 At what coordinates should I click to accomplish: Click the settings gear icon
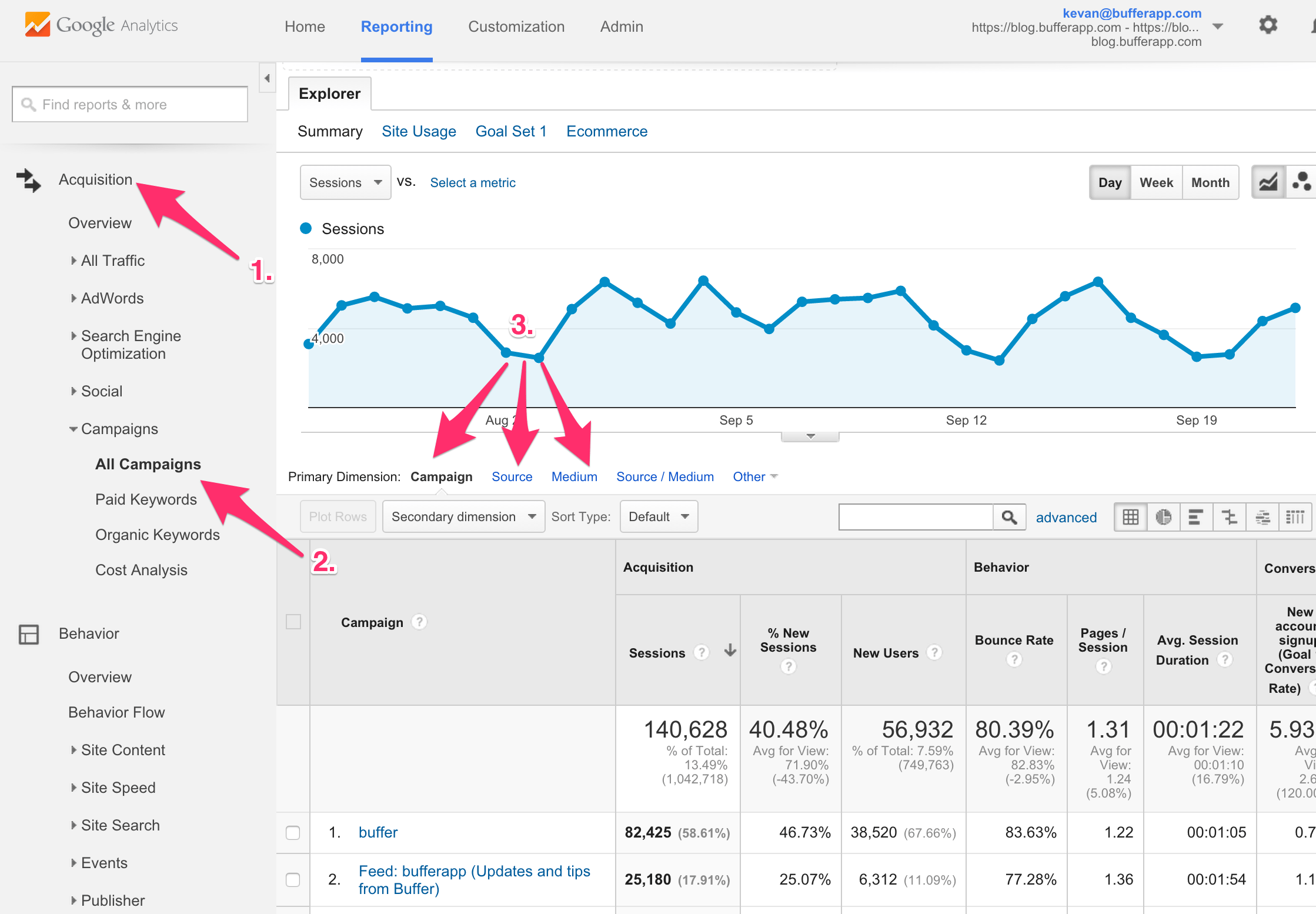(x=1268, y=25)
